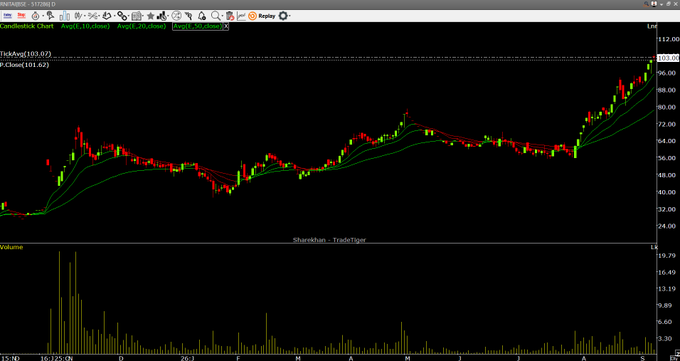
Task: Click the circular compare chart icon
Action: [x=177, y=16]
